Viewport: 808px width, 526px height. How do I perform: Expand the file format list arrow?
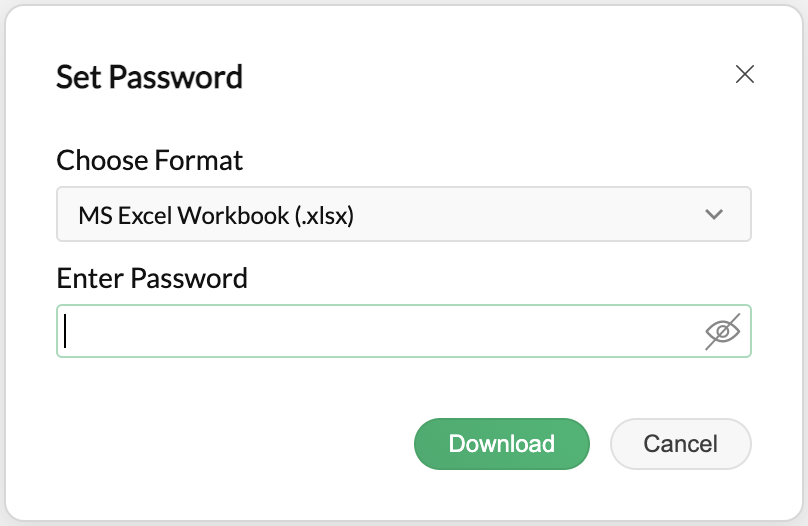click(713, 214)
